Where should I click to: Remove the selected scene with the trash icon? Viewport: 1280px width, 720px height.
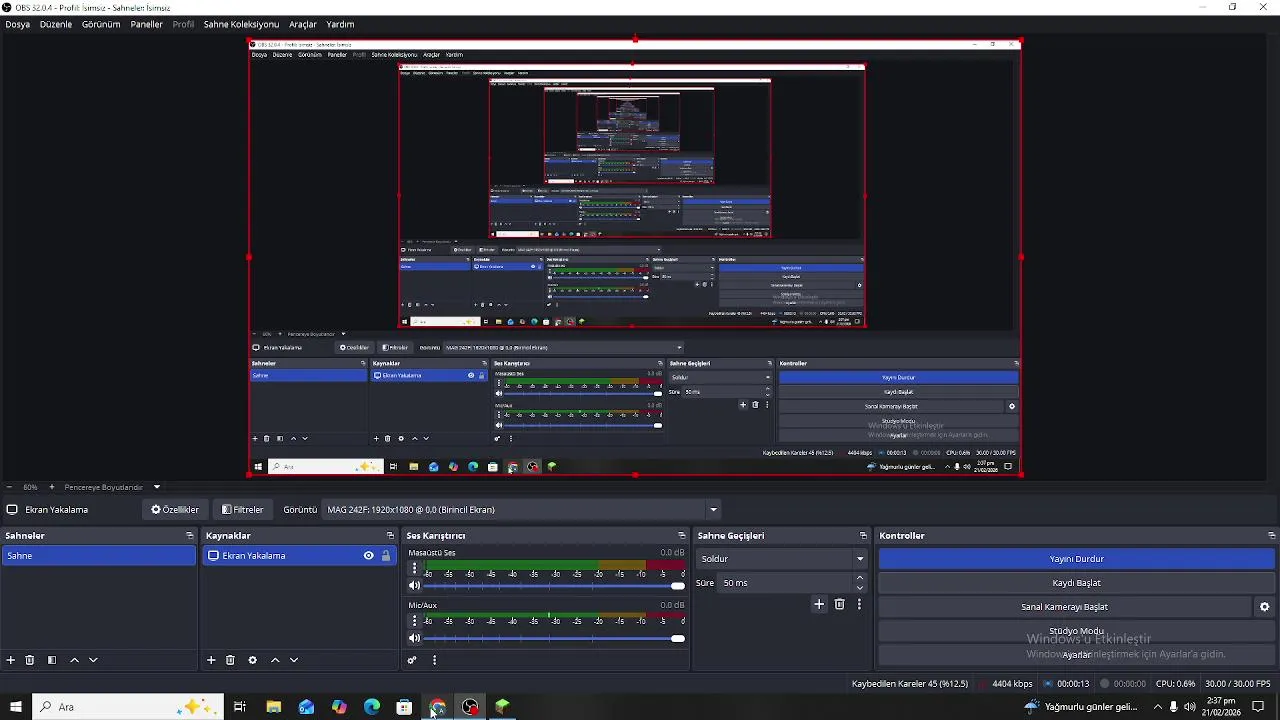(30, 660)
